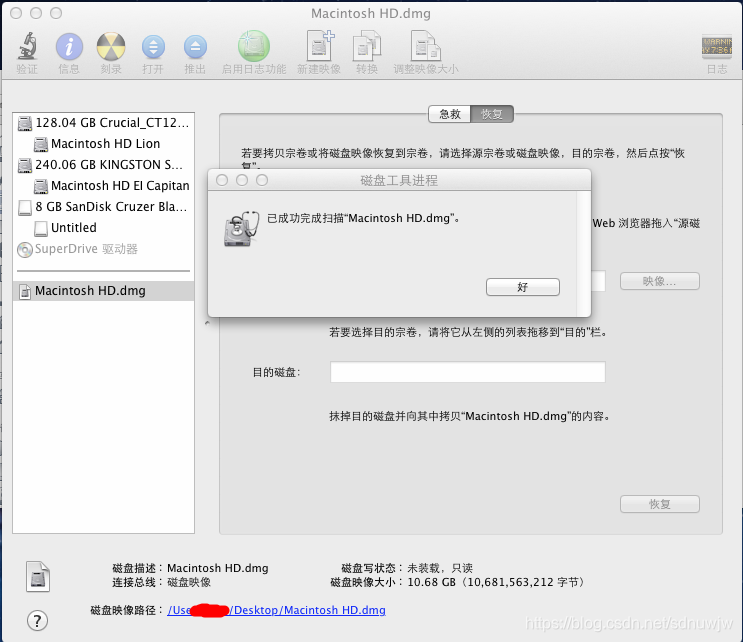Select the 240.06 GB KINGSTON S… row text
Image resolution: width=743 pixels, height=642 pixels.
[109, 164]
